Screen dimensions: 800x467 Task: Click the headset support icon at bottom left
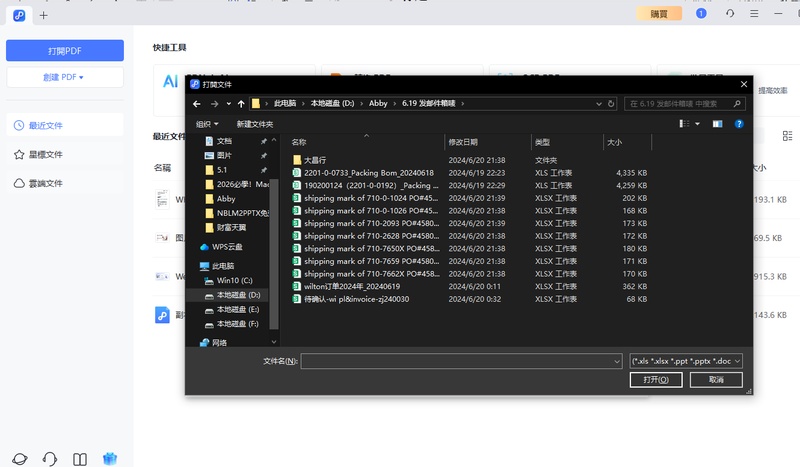49,459
